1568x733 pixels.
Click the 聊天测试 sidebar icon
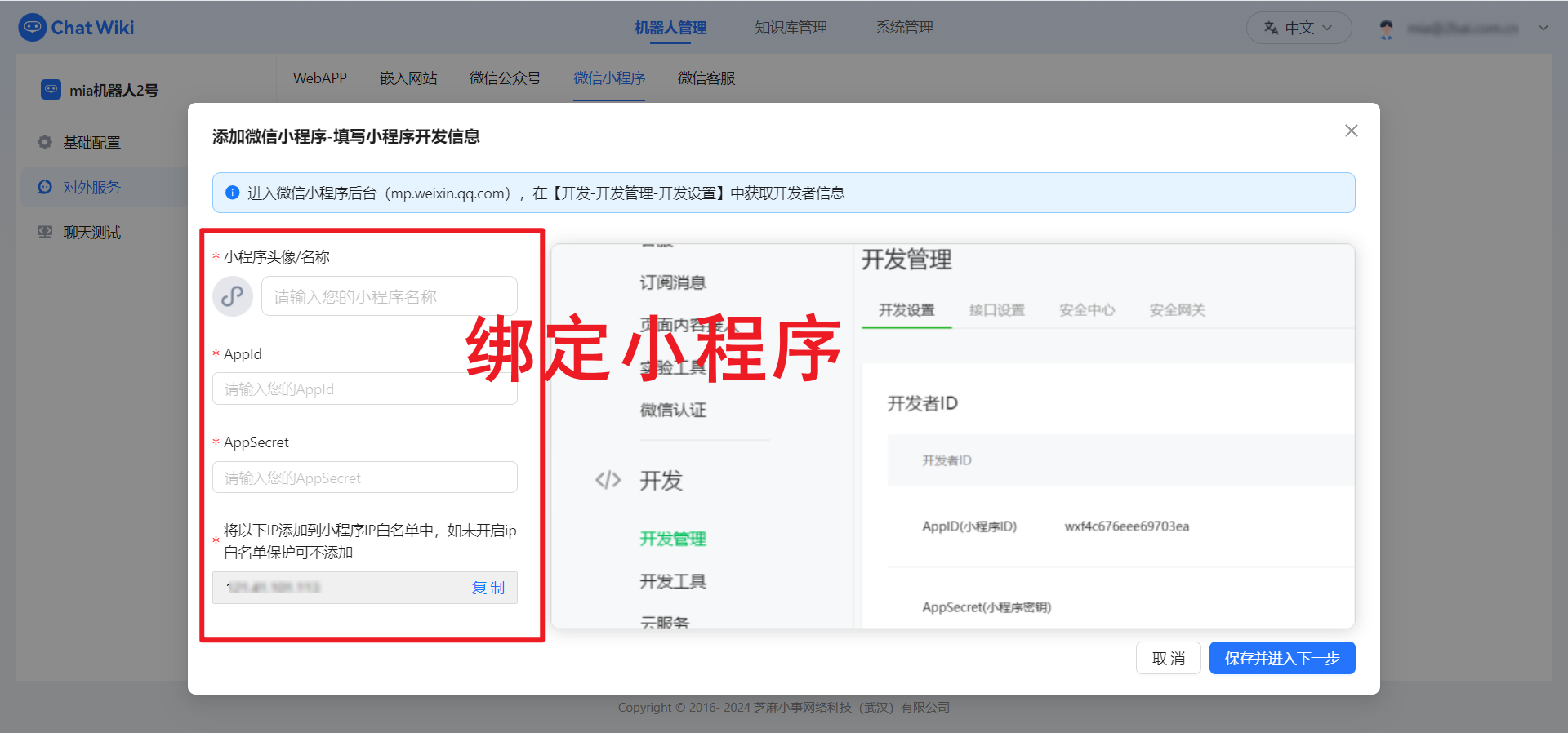point(45,232)
